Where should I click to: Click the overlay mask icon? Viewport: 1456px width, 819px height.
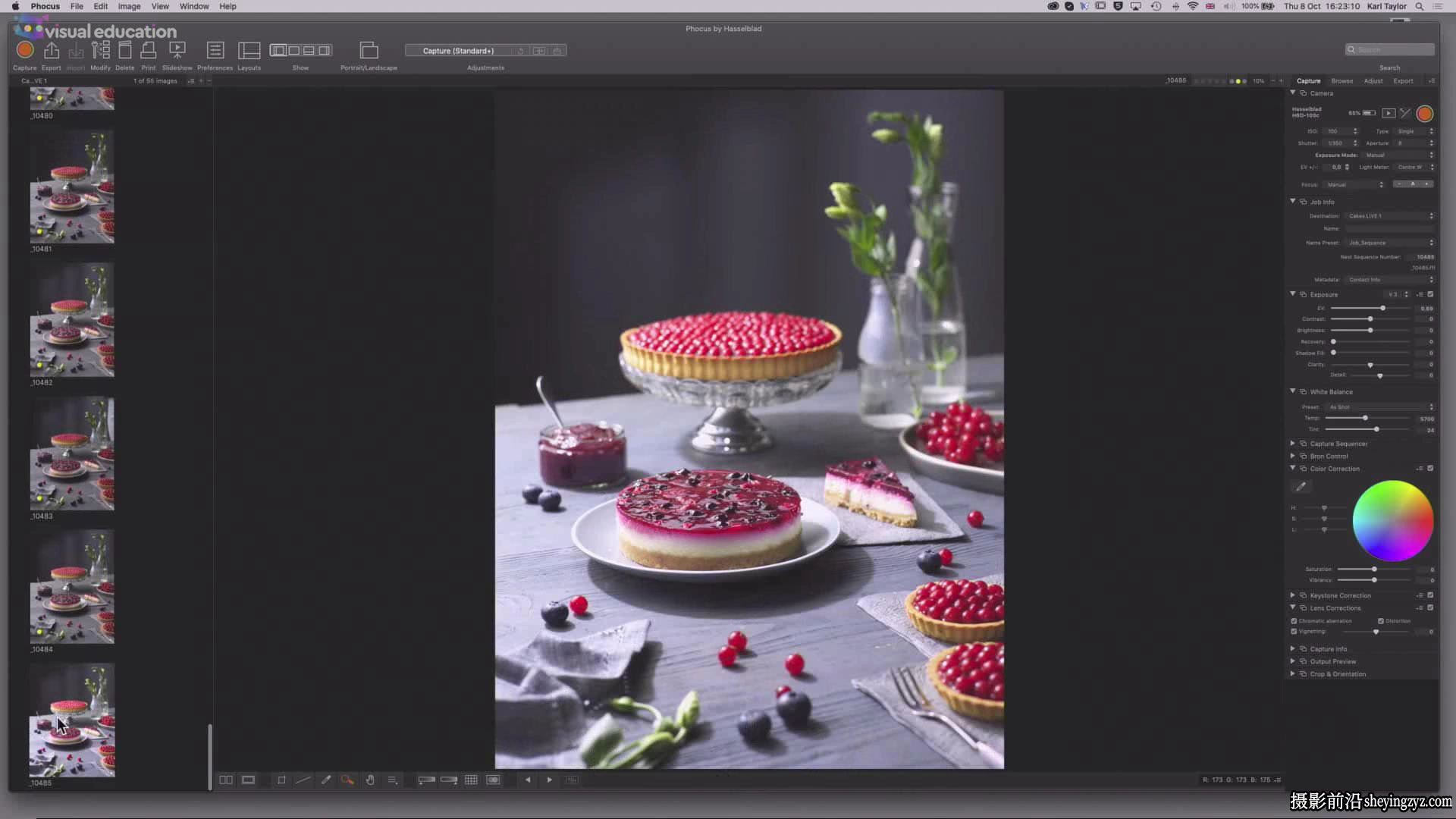click(493, 780)
